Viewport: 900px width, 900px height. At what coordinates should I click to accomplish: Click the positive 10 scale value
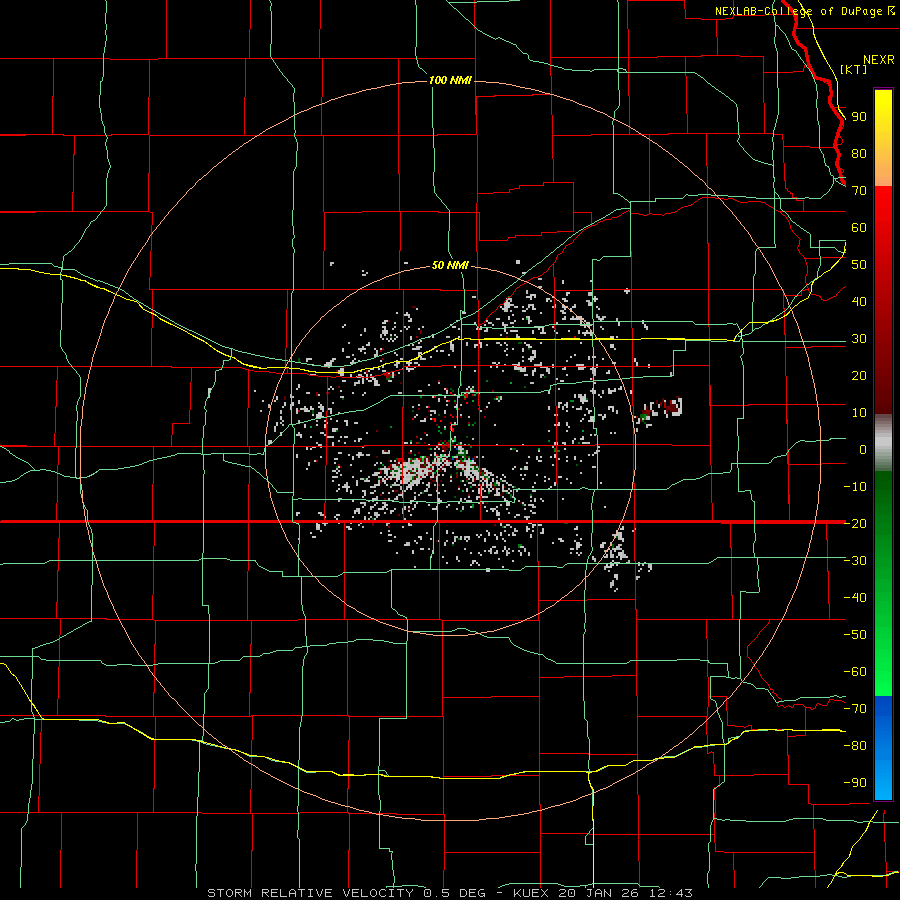point(859,413)
